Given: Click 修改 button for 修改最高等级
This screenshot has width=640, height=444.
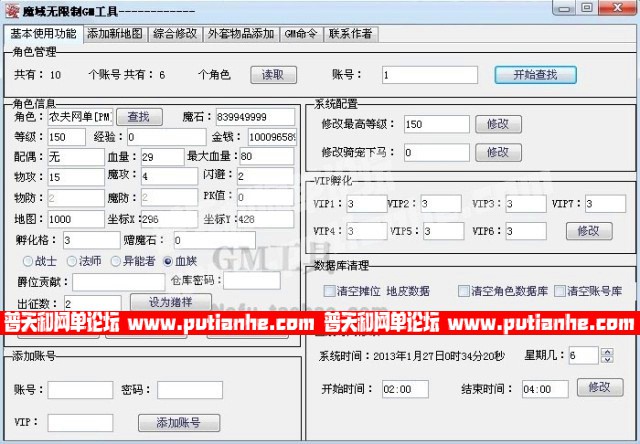Looking at the screenshot, I should click(x=498, y=124).
